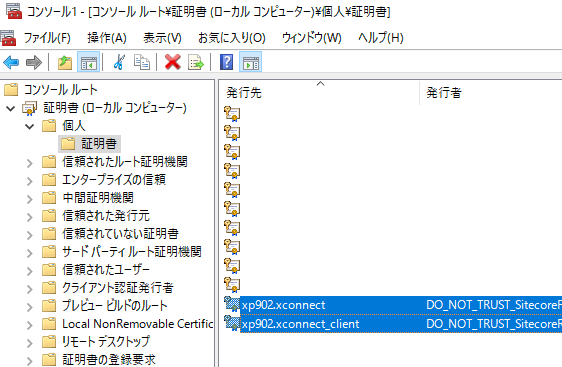Sort by the 発行者 column header
This screenshot has width=562, height=367.
(x=491, y=93)
